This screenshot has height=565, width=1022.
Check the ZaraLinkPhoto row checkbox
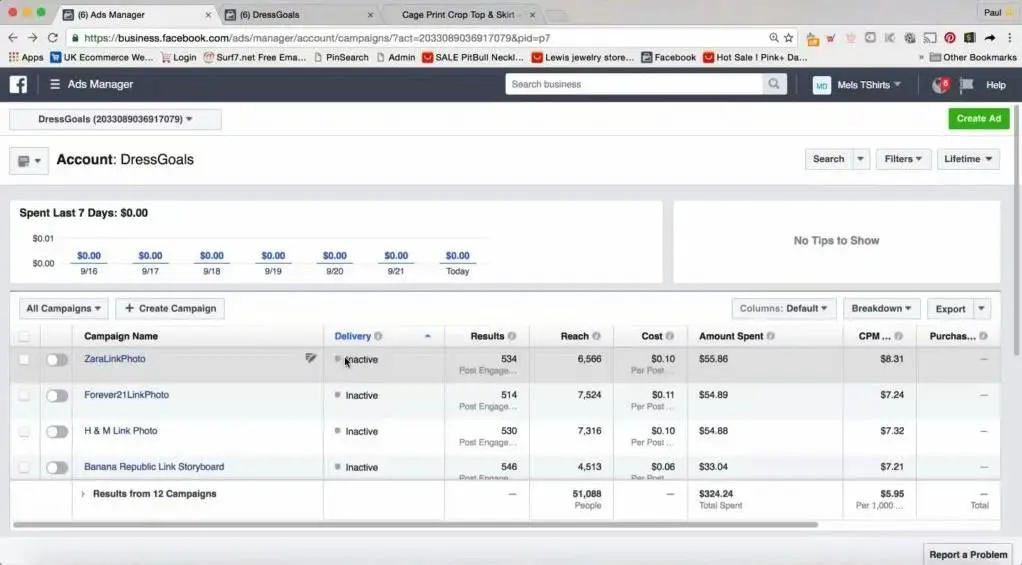pyautogui.click(x=24, y=360)
